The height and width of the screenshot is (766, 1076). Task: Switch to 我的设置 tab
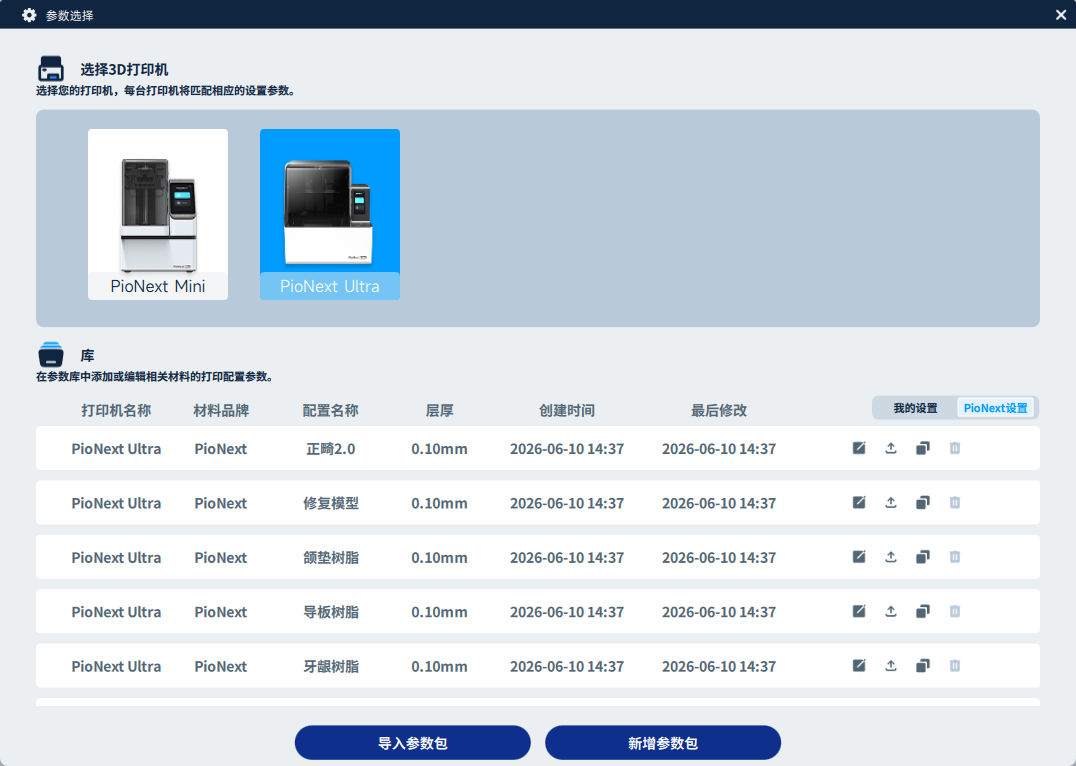(x=915, y=408)
